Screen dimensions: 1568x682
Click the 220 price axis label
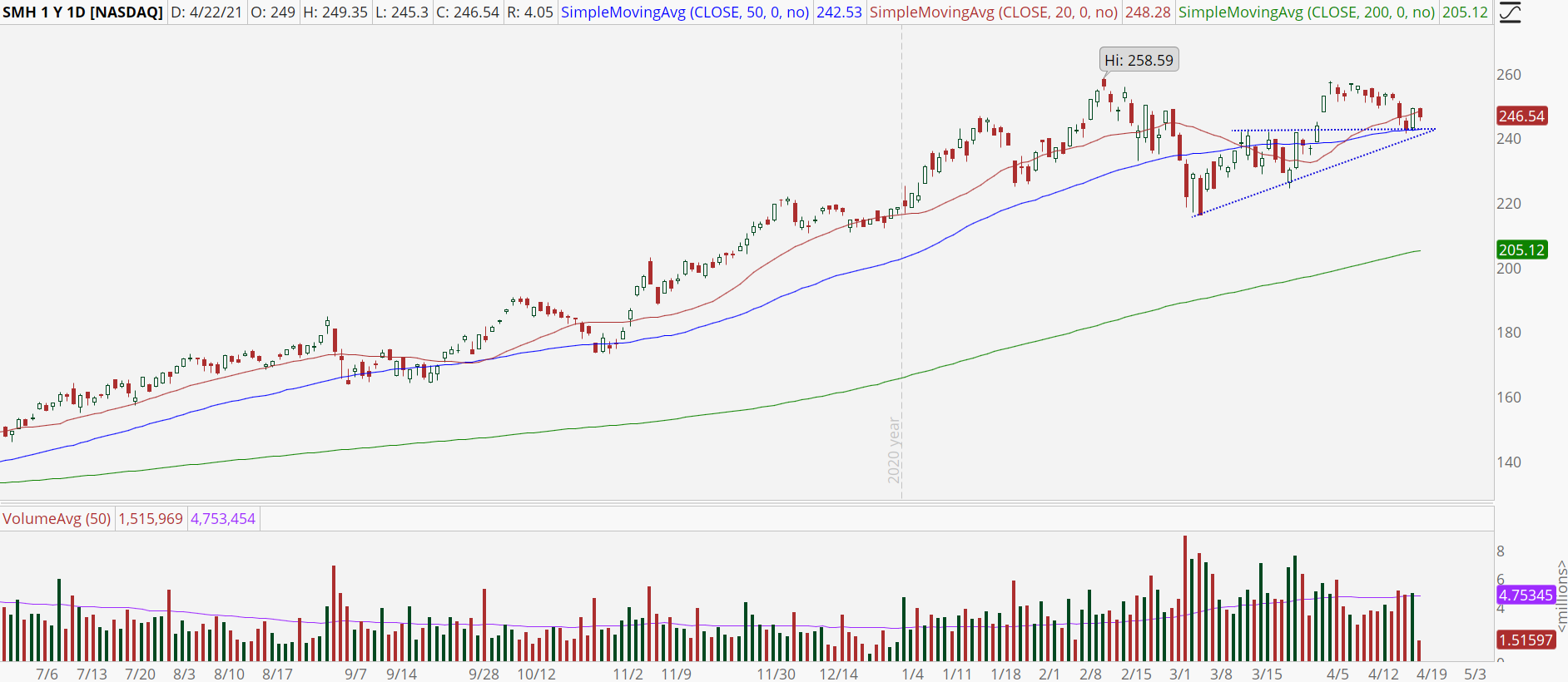[1509, 204]
